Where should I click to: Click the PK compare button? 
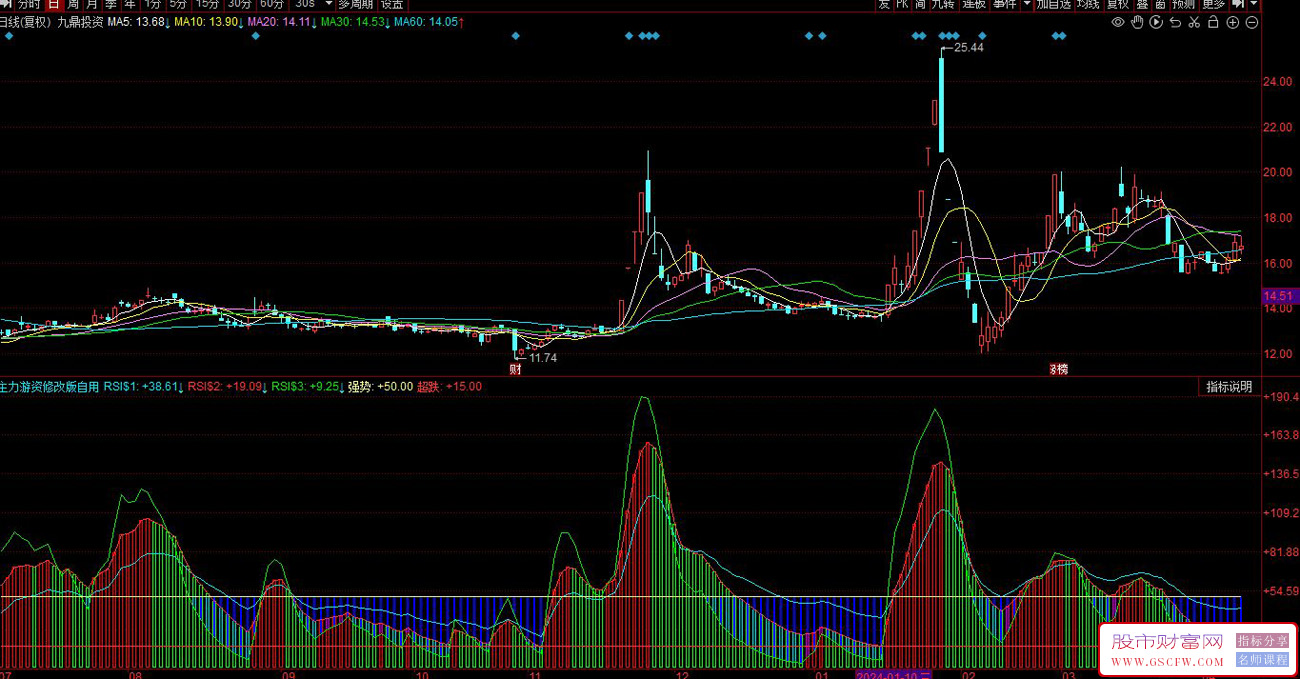pos(902,4)
